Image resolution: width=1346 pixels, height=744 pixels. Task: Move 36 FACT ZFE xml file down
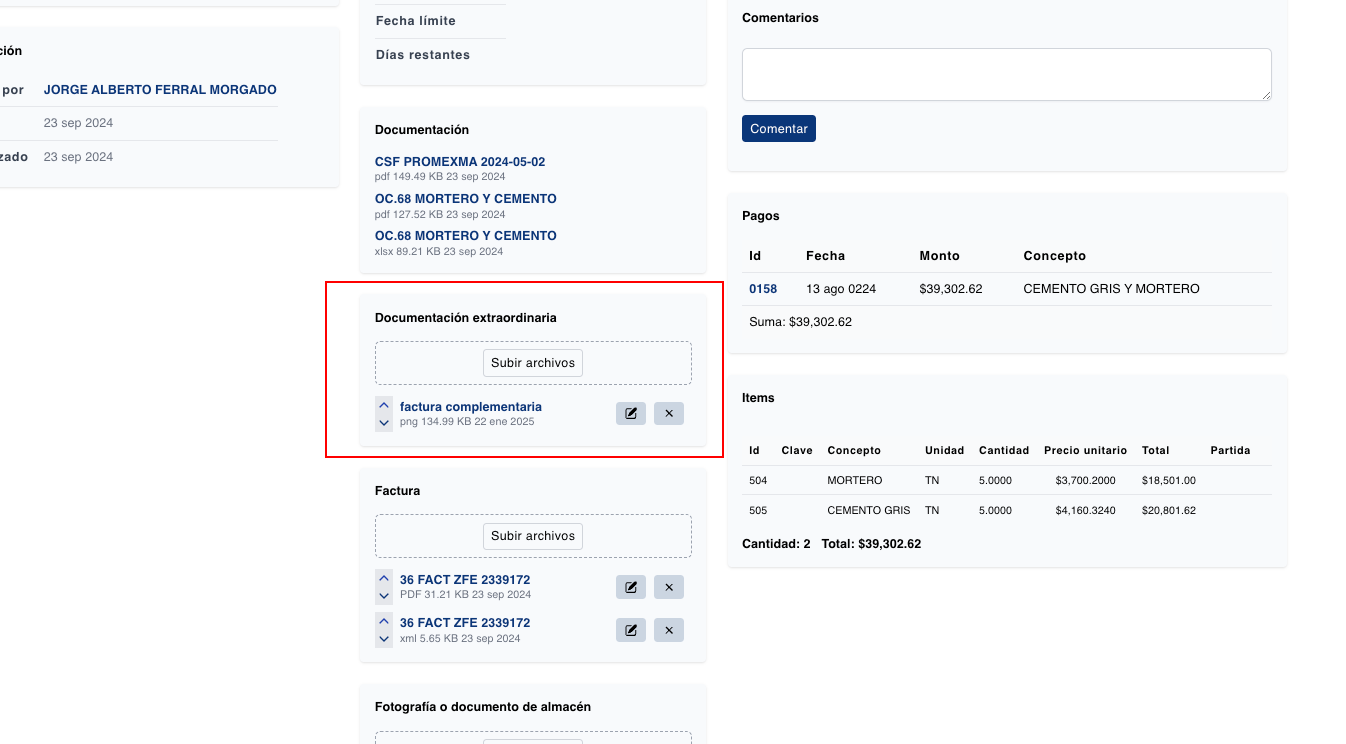point(384,639)
